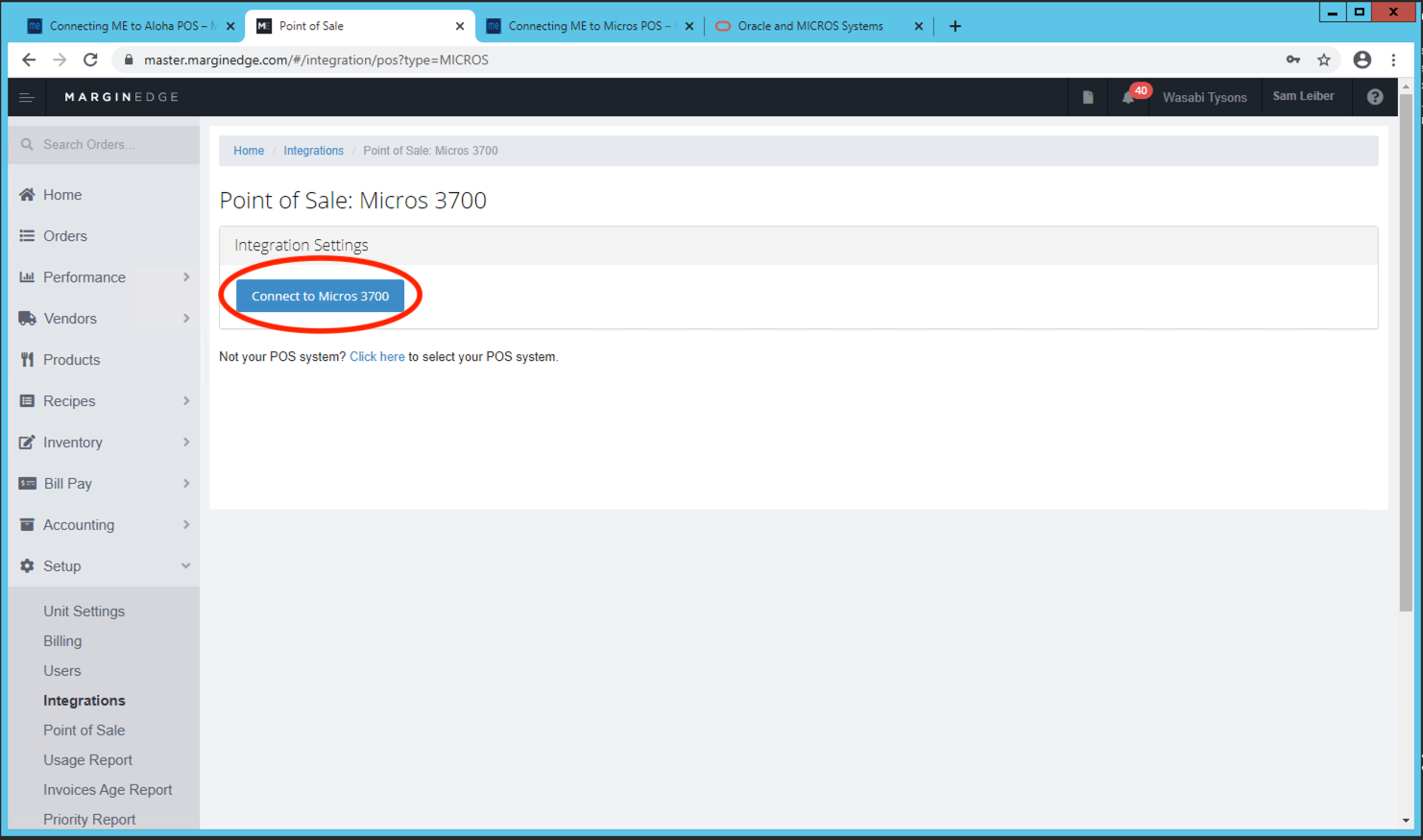The height and width of the screenshot is (840, 1423).
Task: Open Priority Report under Setup
Action: tap(89, 820)
